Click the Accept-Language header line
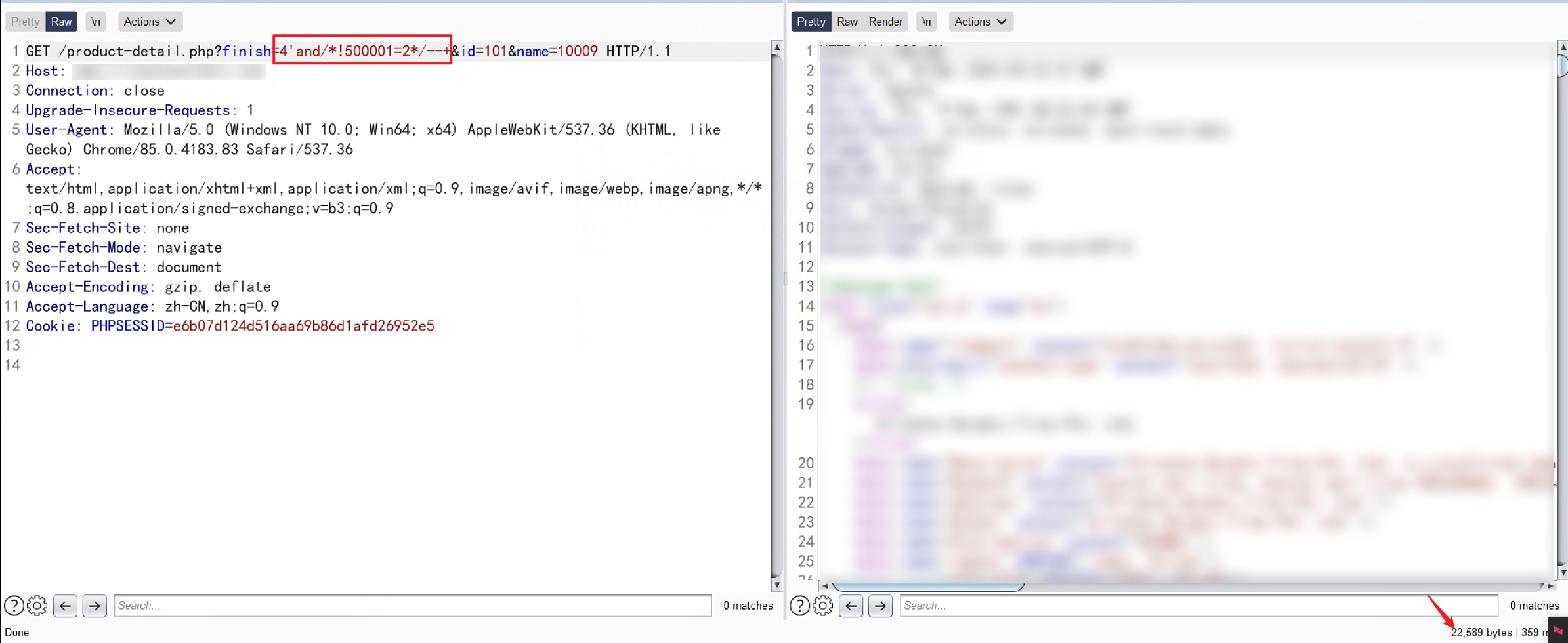 tap(152, 306)
